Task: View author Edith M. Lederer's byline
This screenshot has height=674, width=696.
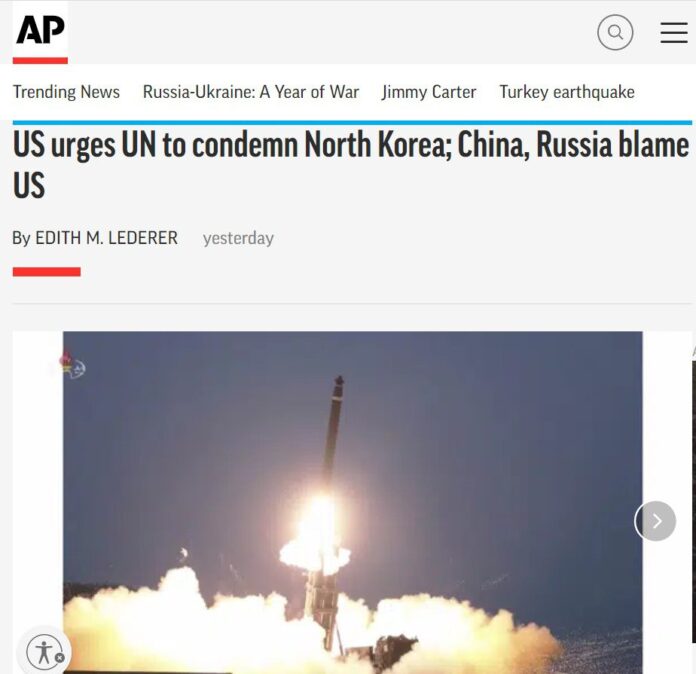Action: (x=95, y=238)
